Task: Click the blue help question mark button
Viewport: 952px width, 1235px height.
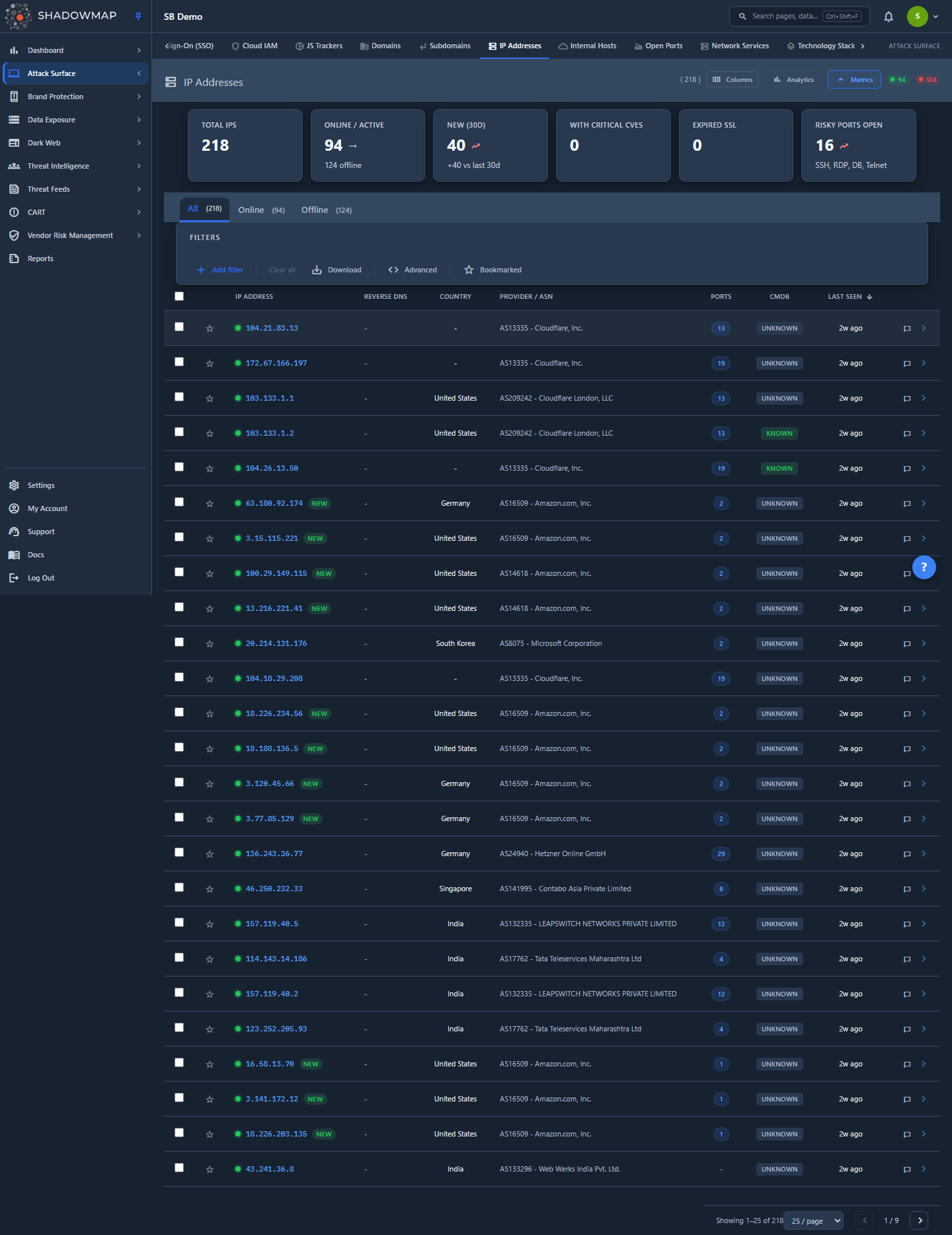Action: [924, 567]
